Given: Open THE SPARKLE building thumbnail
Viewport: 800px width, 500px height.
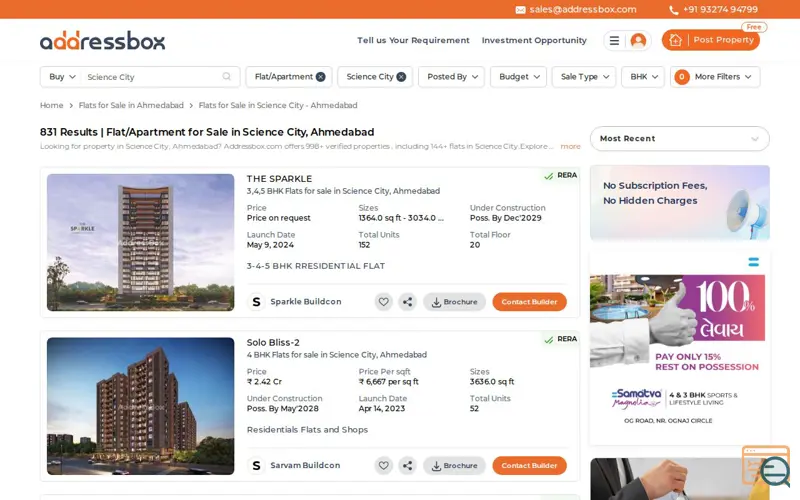Looking at the screenshot, I should pyautogui.click(x=140, y=242).
